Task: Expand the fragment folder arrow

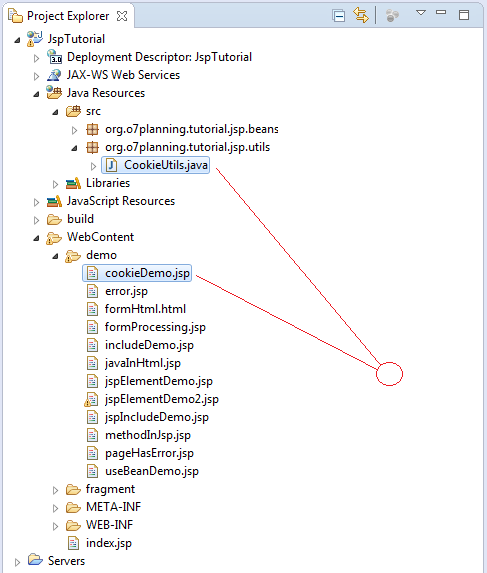Action: point(55,490)
